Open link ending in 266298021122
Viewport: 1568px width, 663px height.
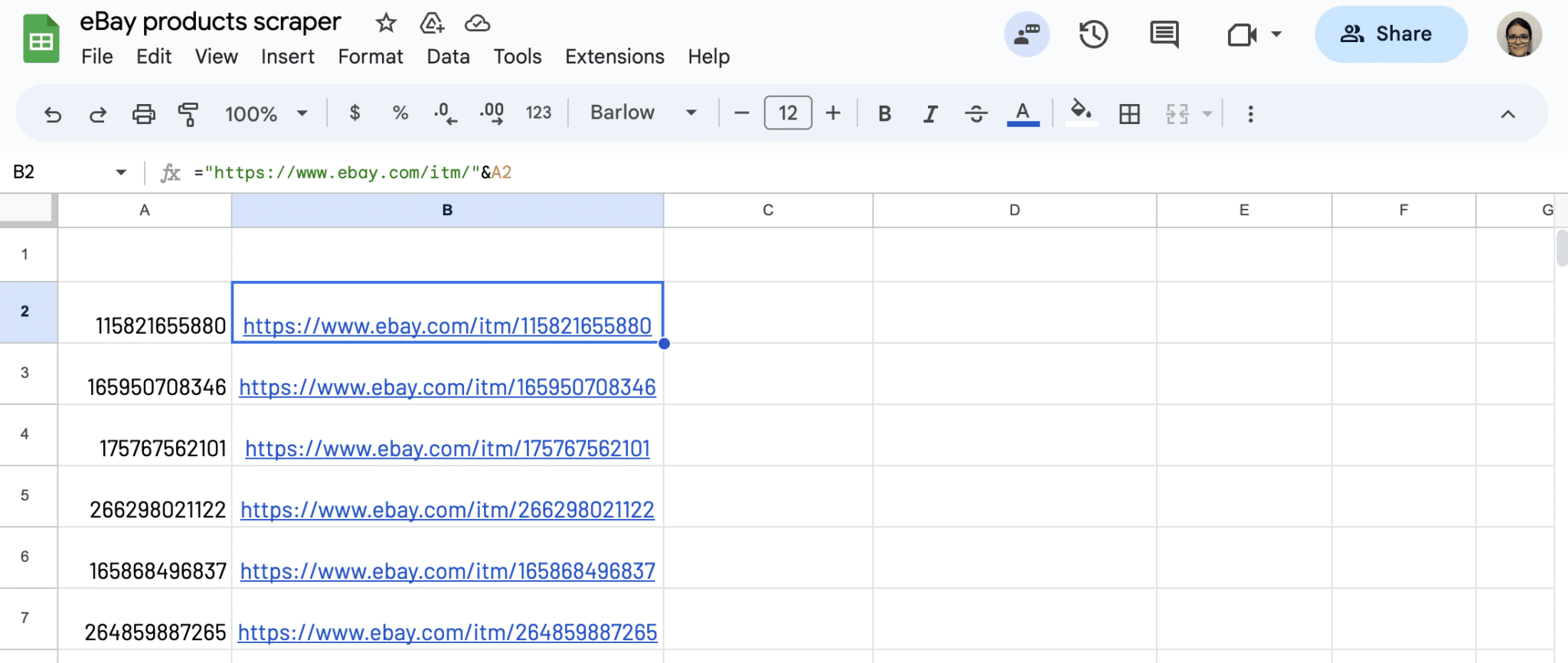pyautogui.click(x=447, y=510)
